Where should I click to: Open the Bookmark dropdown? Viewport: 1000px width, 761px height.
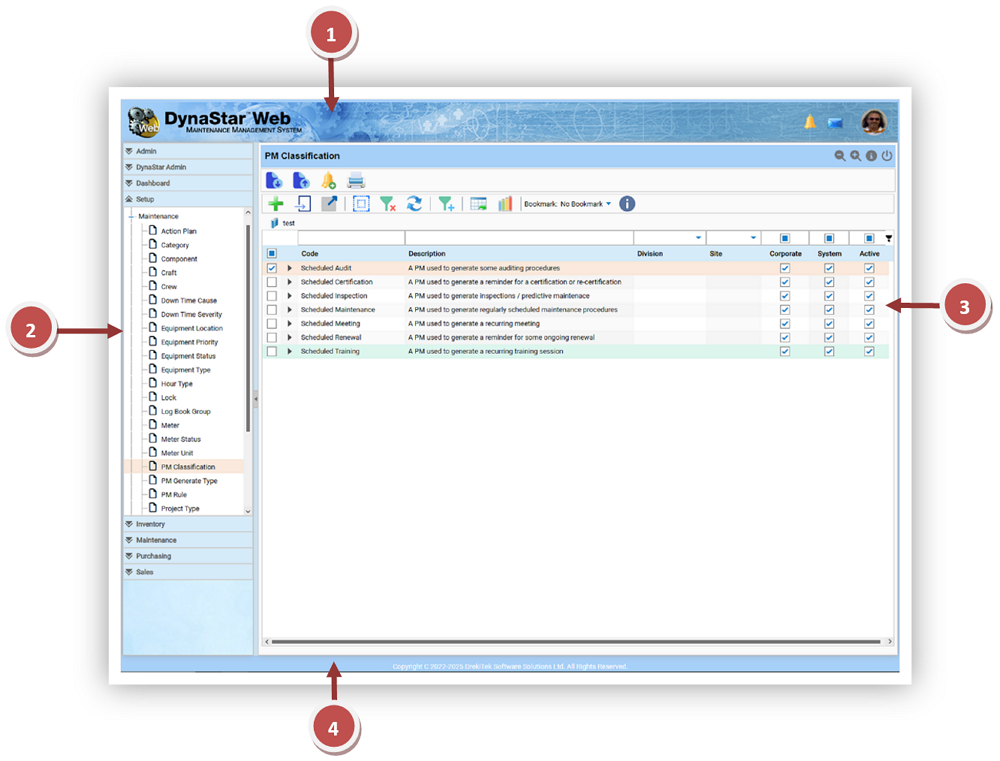click(x=586, y=204)
